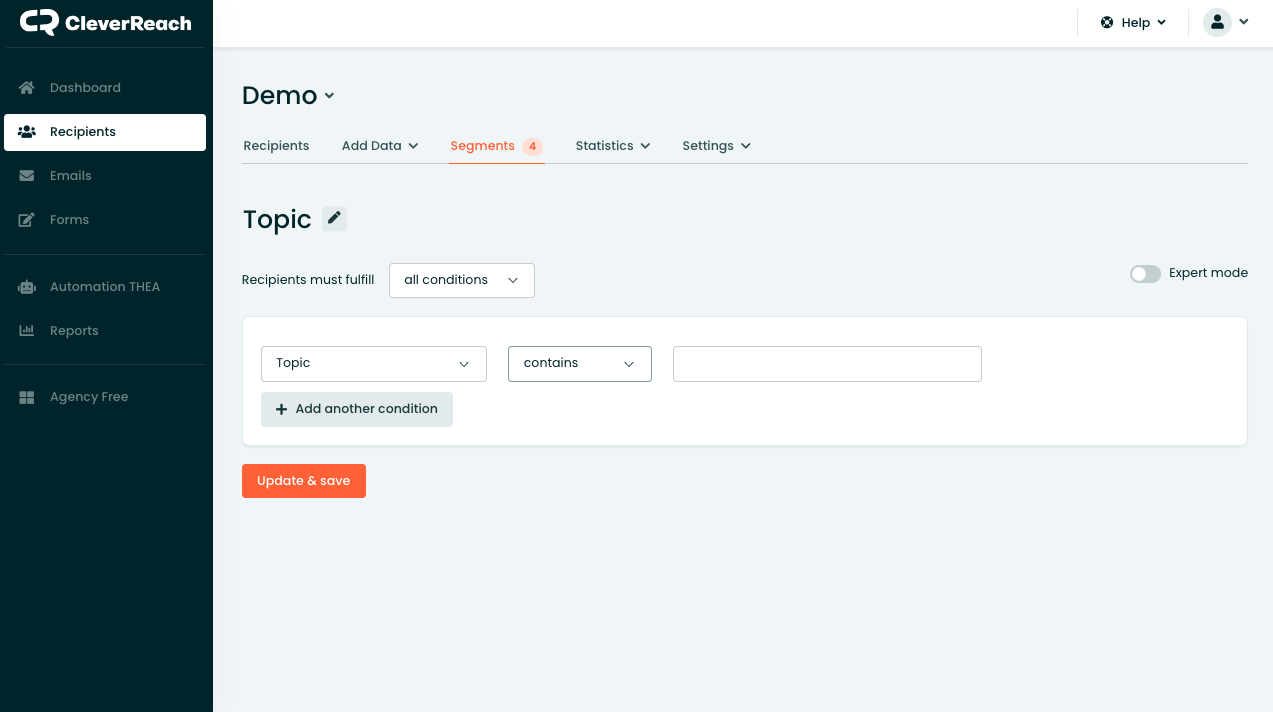Screen dimensions: 1273x712
Task: Expand the Demo list selector
Action: [x=288, y=96]
